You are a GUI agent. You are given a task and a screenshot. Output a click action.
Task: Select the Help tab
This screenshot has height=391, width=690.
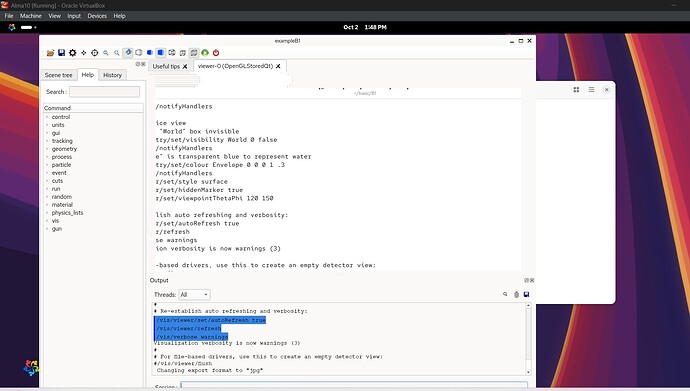[88, 75]
